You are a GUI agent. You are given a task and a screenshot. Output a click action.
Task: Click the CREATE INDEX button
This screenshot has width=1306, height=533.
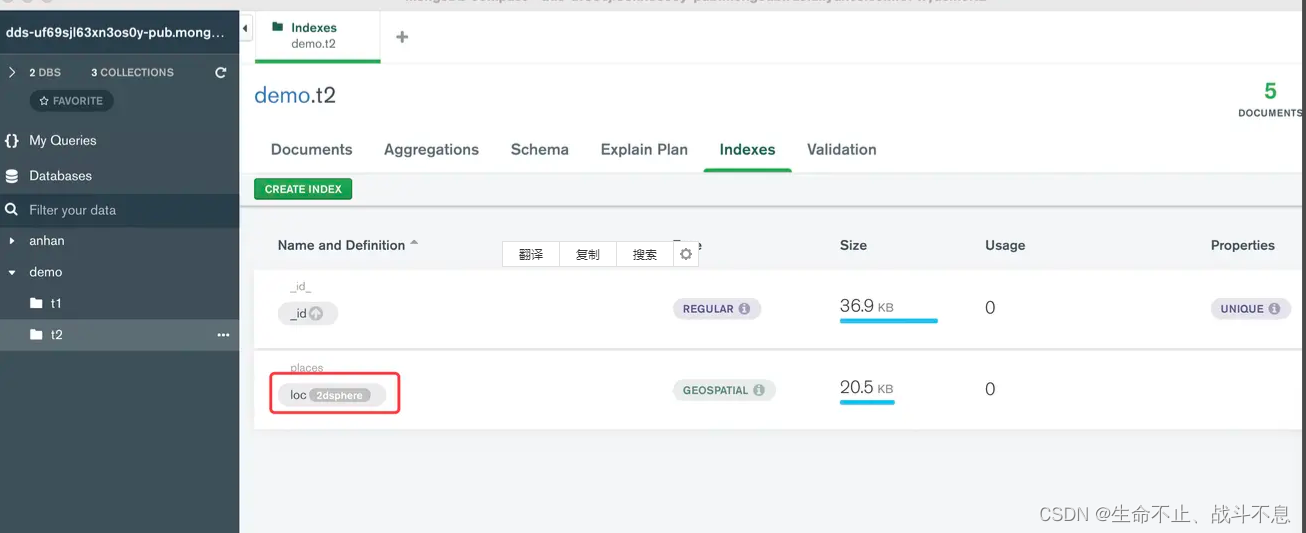point(303,189)
